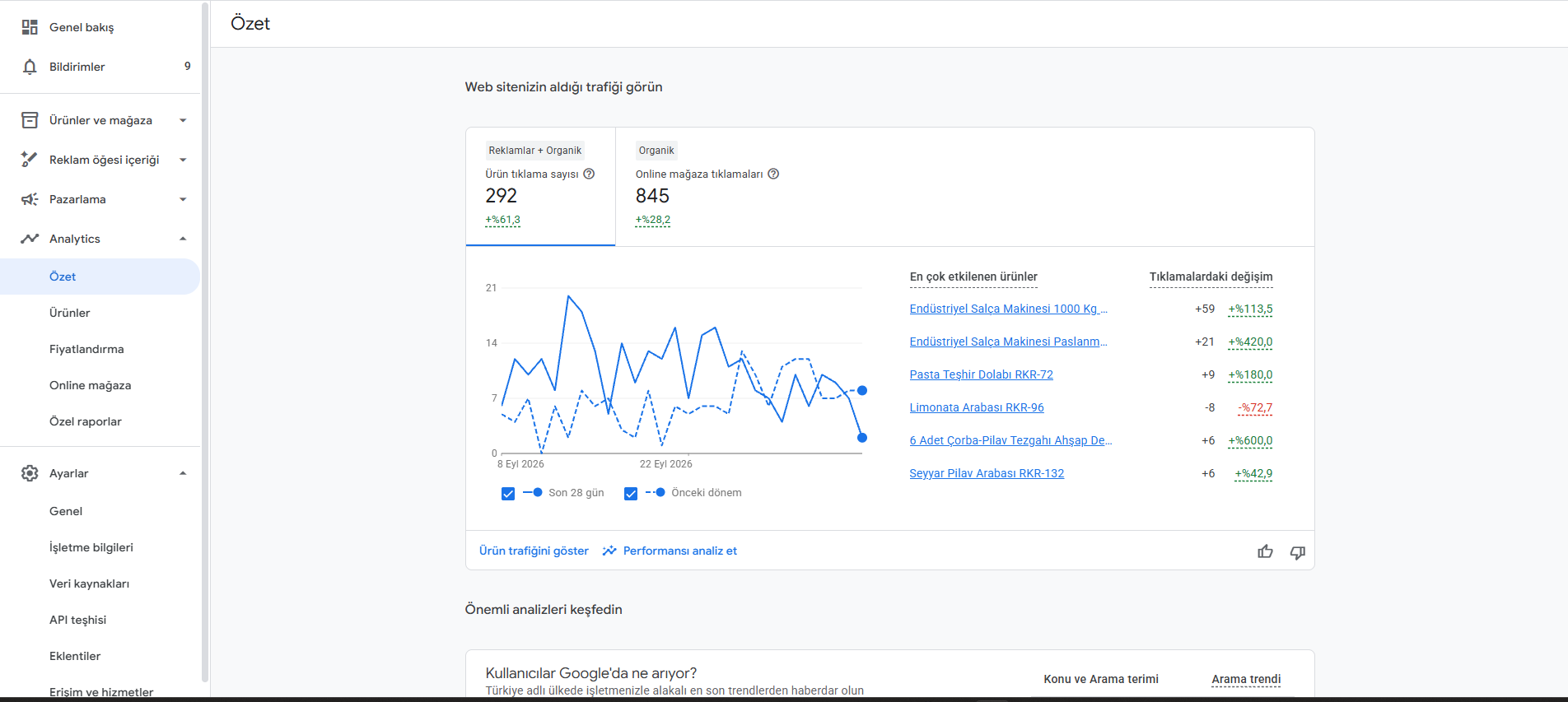1568x702 pixels.
Task: Click the Analytics trend line icon
Action: click(x=30, y=239)
